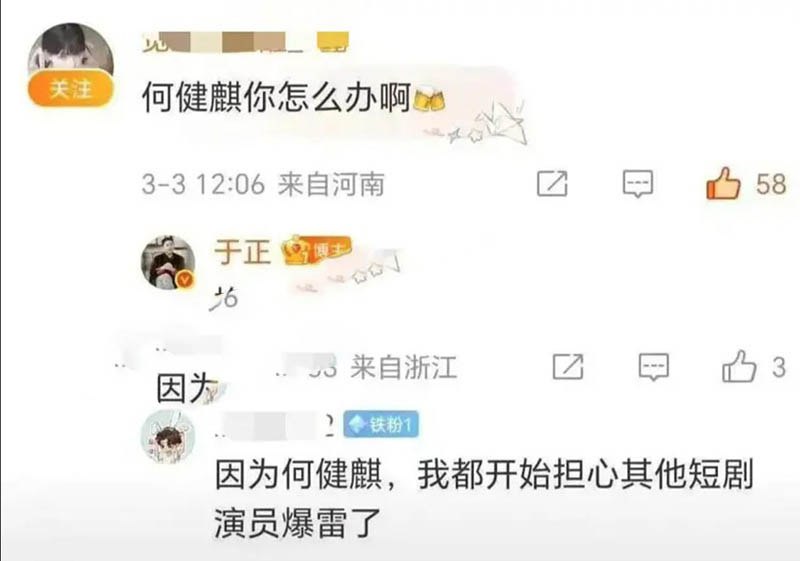
Task: Tap the orange 关注 follow button
Action: (x=70, y=89)
